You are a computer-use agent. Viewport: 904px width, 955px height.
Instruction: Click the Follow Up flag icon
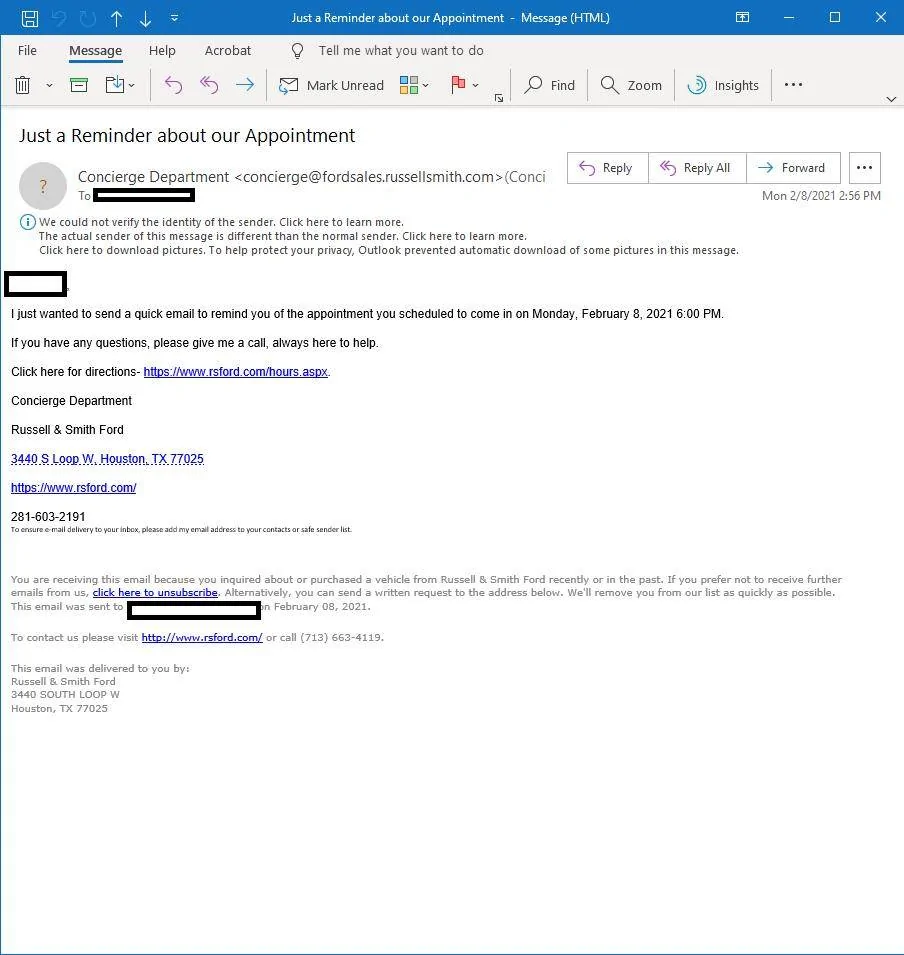click(x=458, y=85)
